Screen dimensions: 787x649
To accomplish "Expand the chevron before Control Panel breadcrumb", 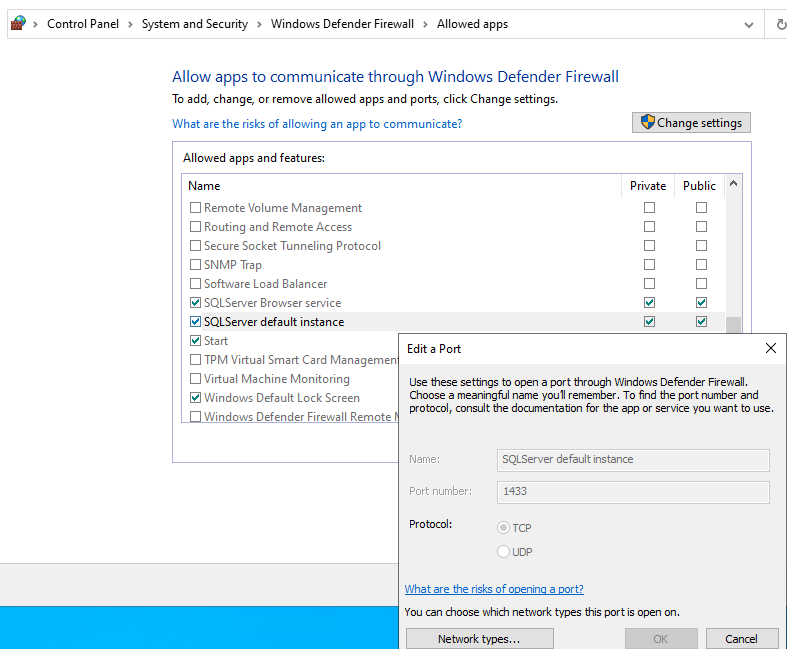I will click(35, 24).
